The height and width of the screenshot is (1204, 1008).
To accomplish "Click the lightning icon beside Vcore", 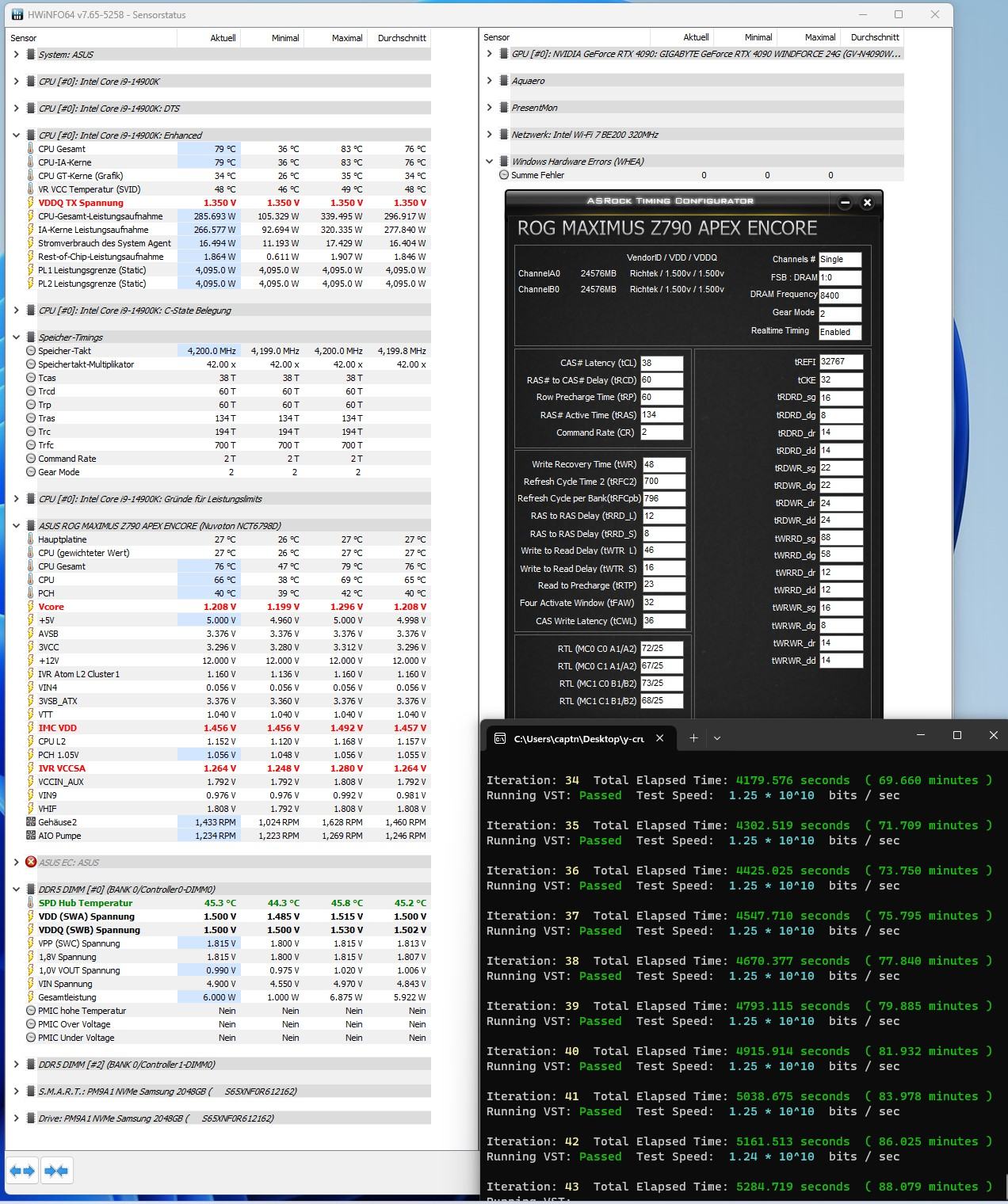I will pos(31,607).
